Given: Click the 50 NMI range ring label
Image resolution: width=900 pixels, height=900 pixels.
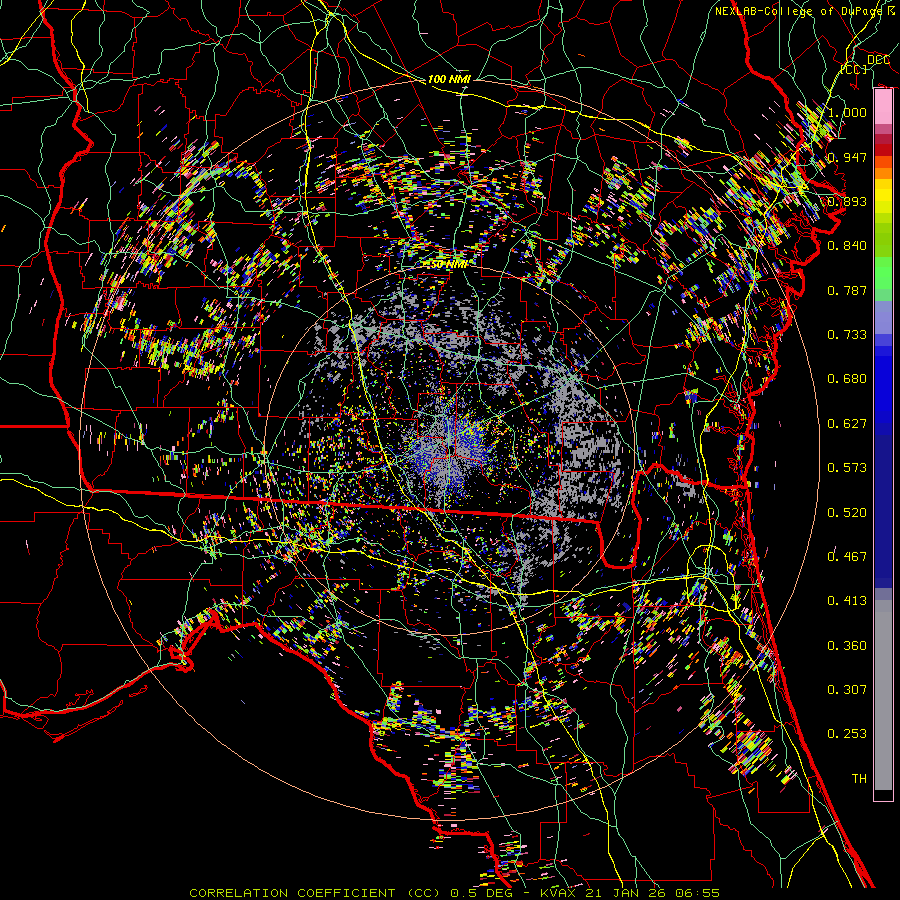Looking at the screenshot, I should click(x=449, y=264).
